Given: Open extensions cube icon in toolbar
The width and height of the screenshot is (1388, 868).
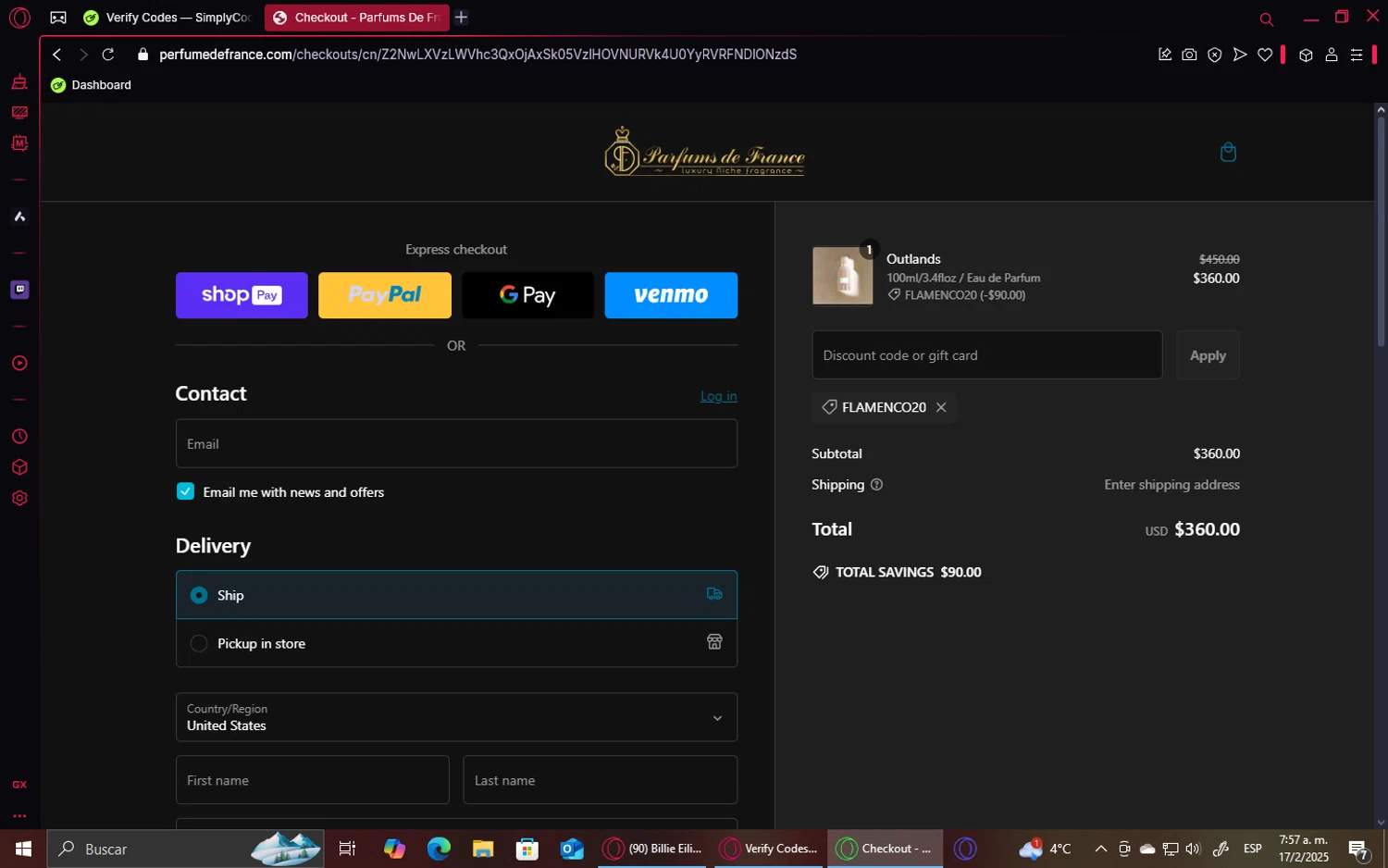Looking at the screenshot, I should 1306,55.
